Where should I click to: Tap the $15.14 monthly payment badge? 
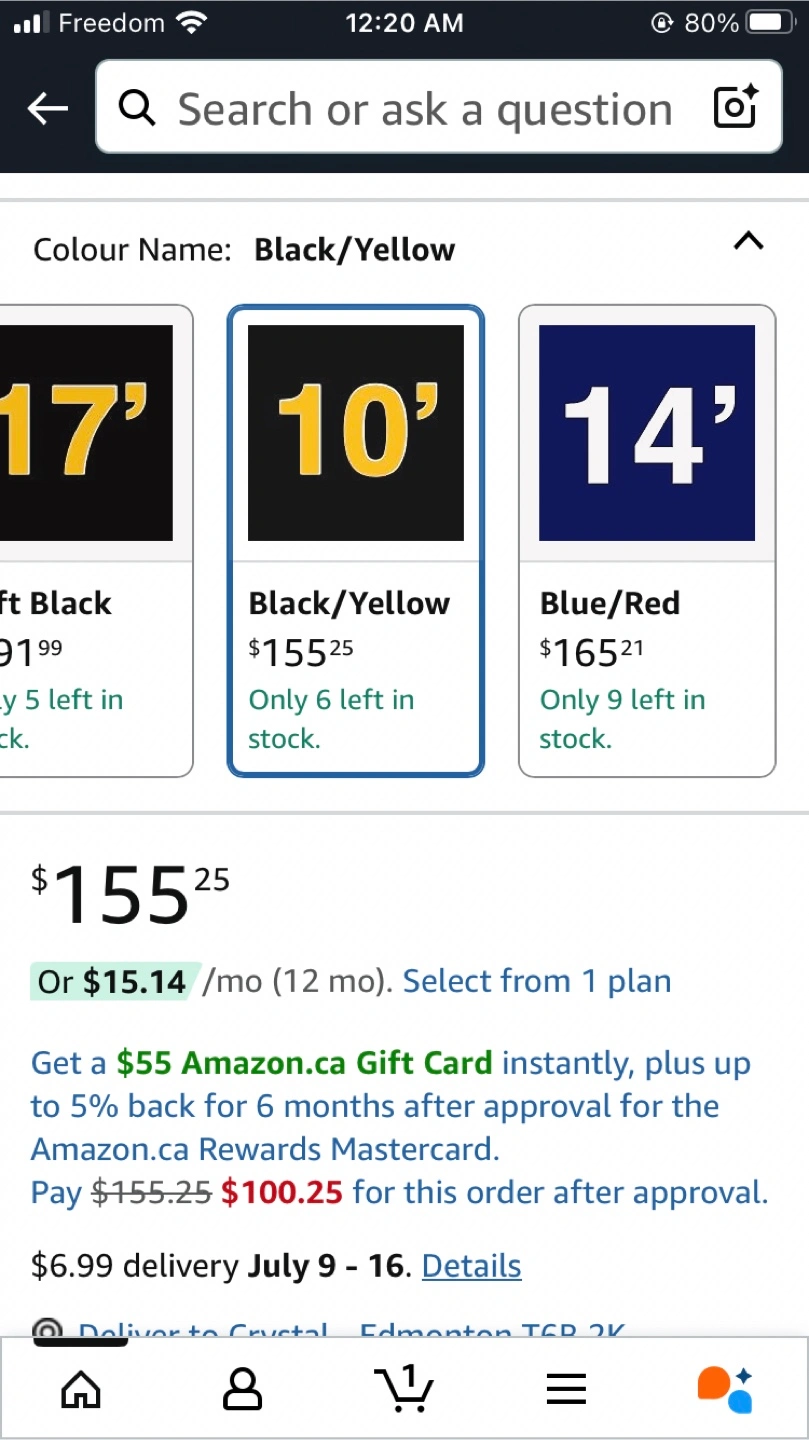coord(116,981)
